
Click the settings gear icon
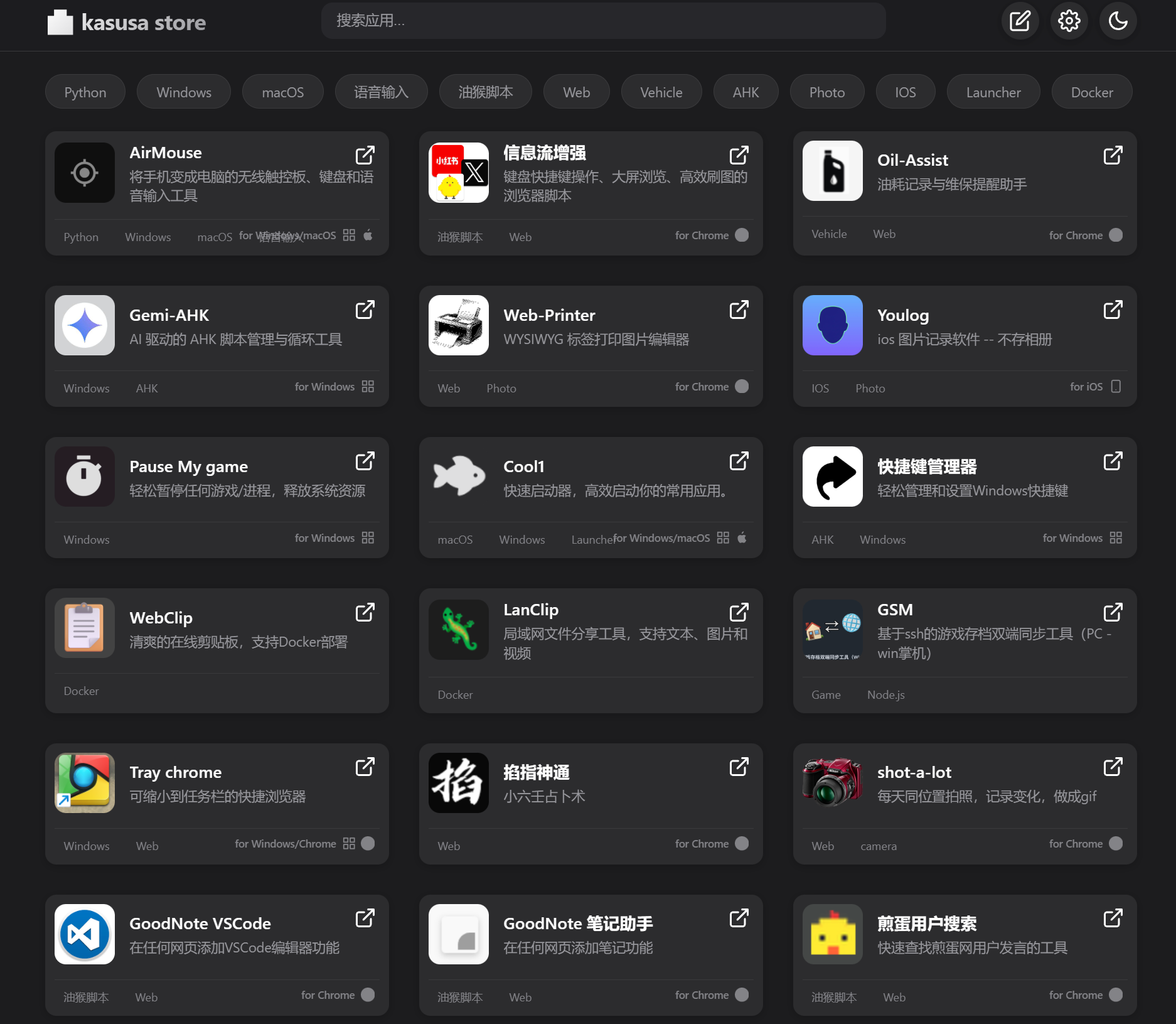coord(1069,21)
